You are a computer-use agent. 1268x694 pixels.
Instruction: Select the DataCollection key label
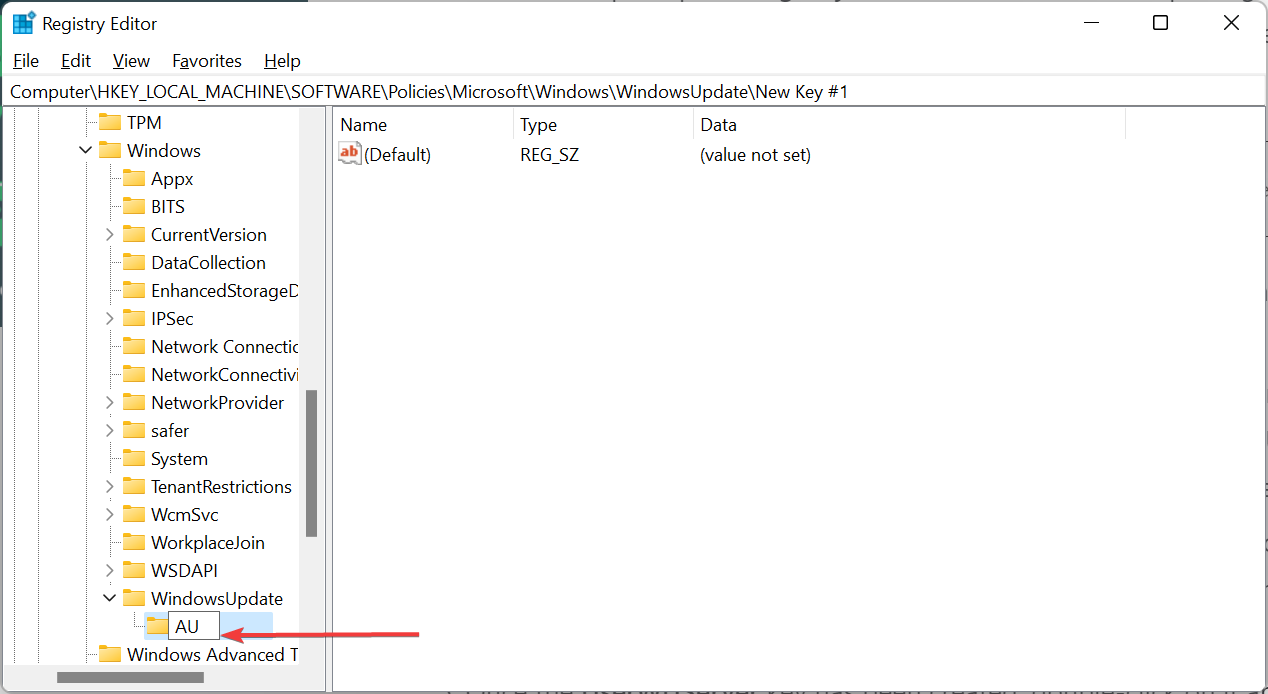(208, 263)
